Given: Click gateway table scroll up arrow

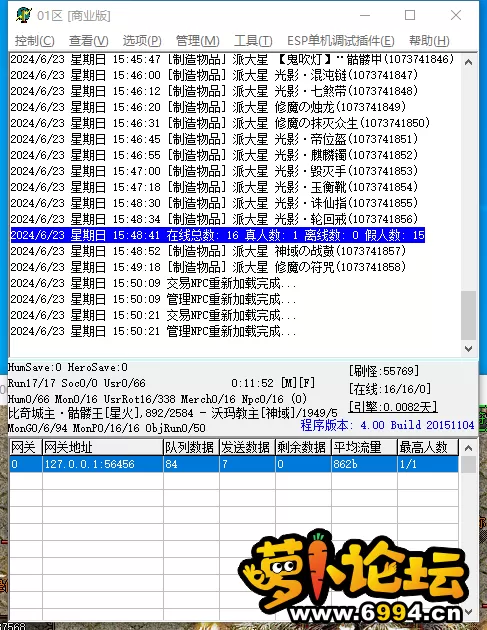Looking at the screenshot, I should click(x=468, y=448).
